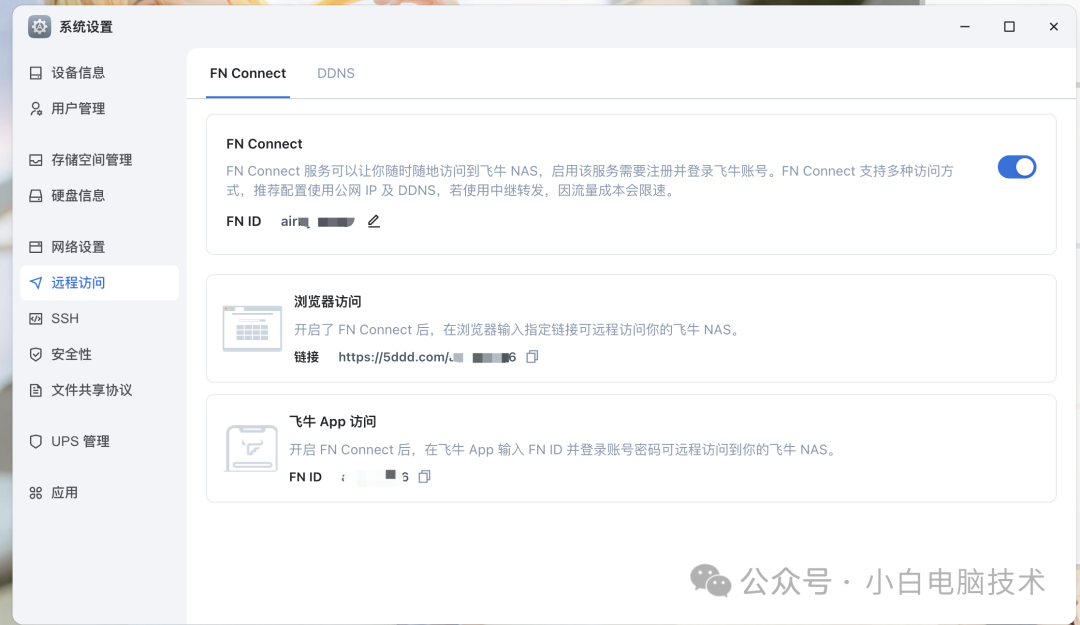
Task: Minimize the 系统设置 window
Action: pos(965,27)
